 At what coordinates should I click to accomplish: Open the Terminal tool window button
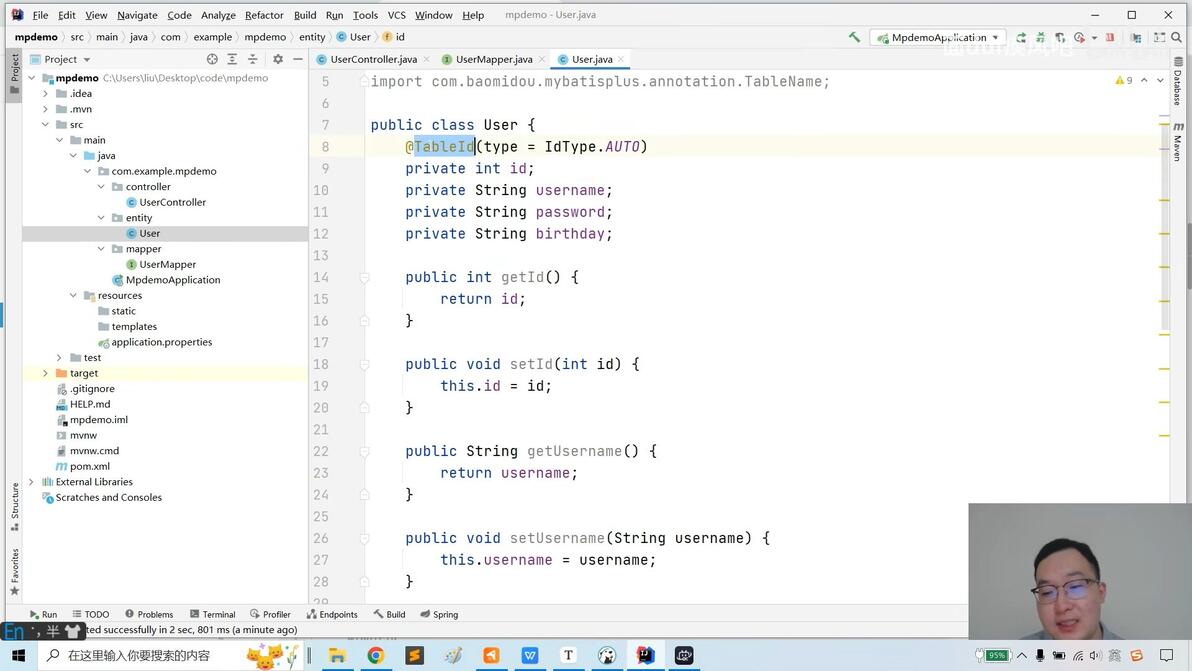click(213, 614)
